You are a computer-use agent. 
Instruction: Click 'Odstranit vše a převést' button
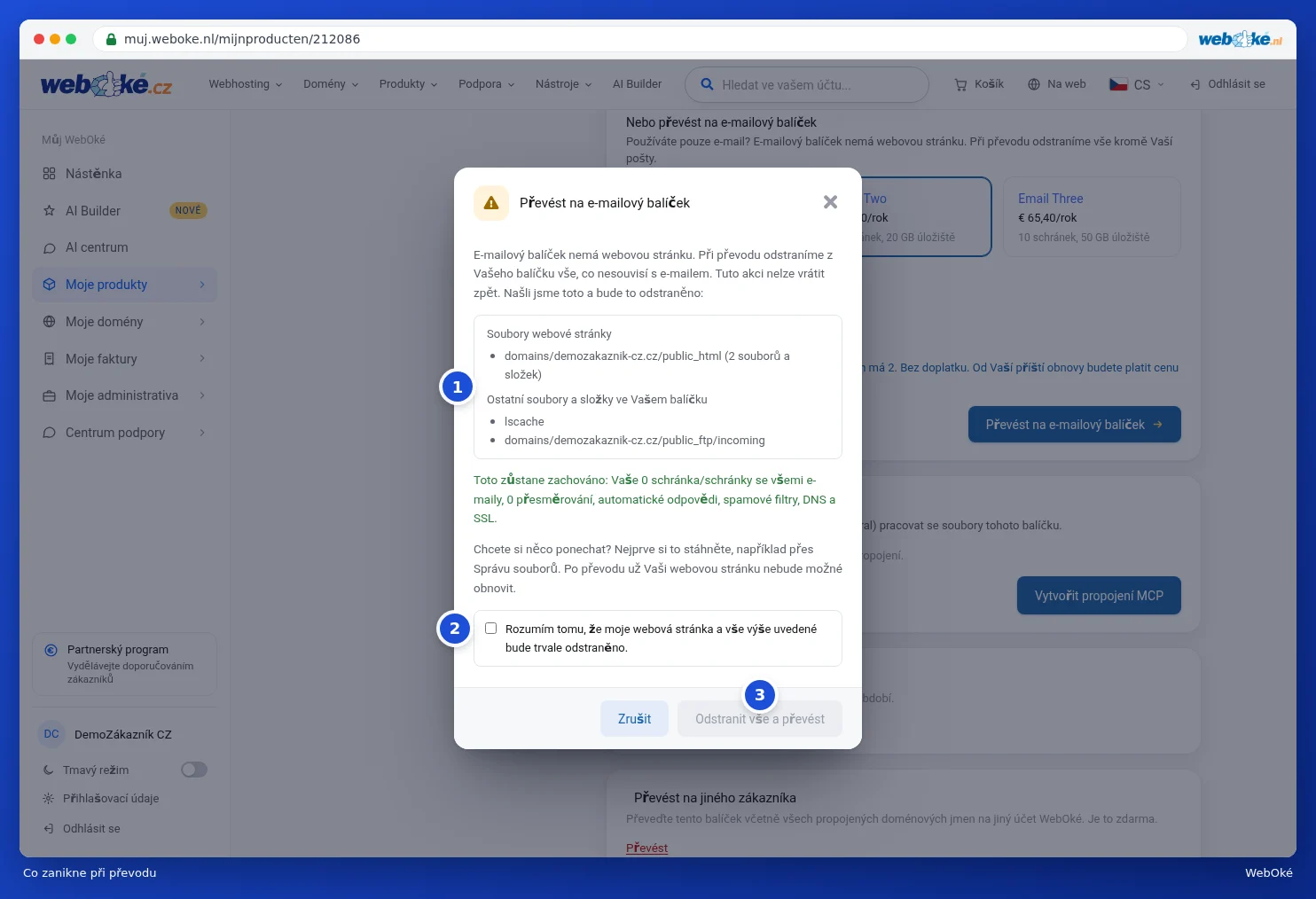coord(760,719)
